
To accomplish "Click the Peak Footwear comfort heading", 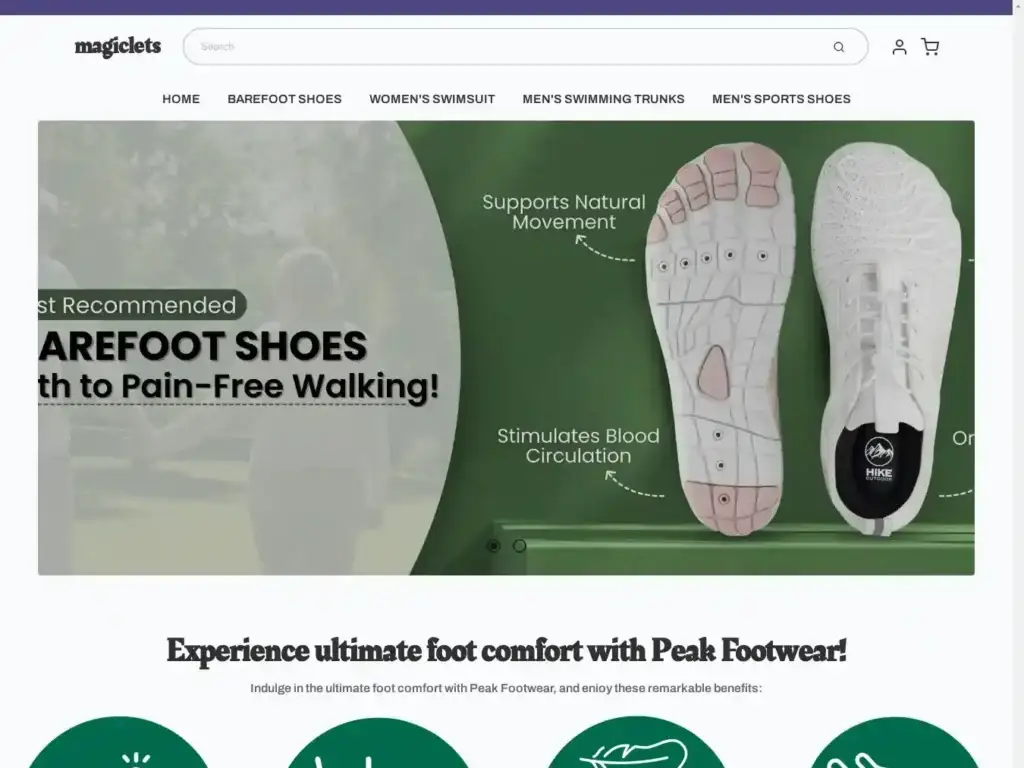I will pyautogui.click(x=506, y=651).
